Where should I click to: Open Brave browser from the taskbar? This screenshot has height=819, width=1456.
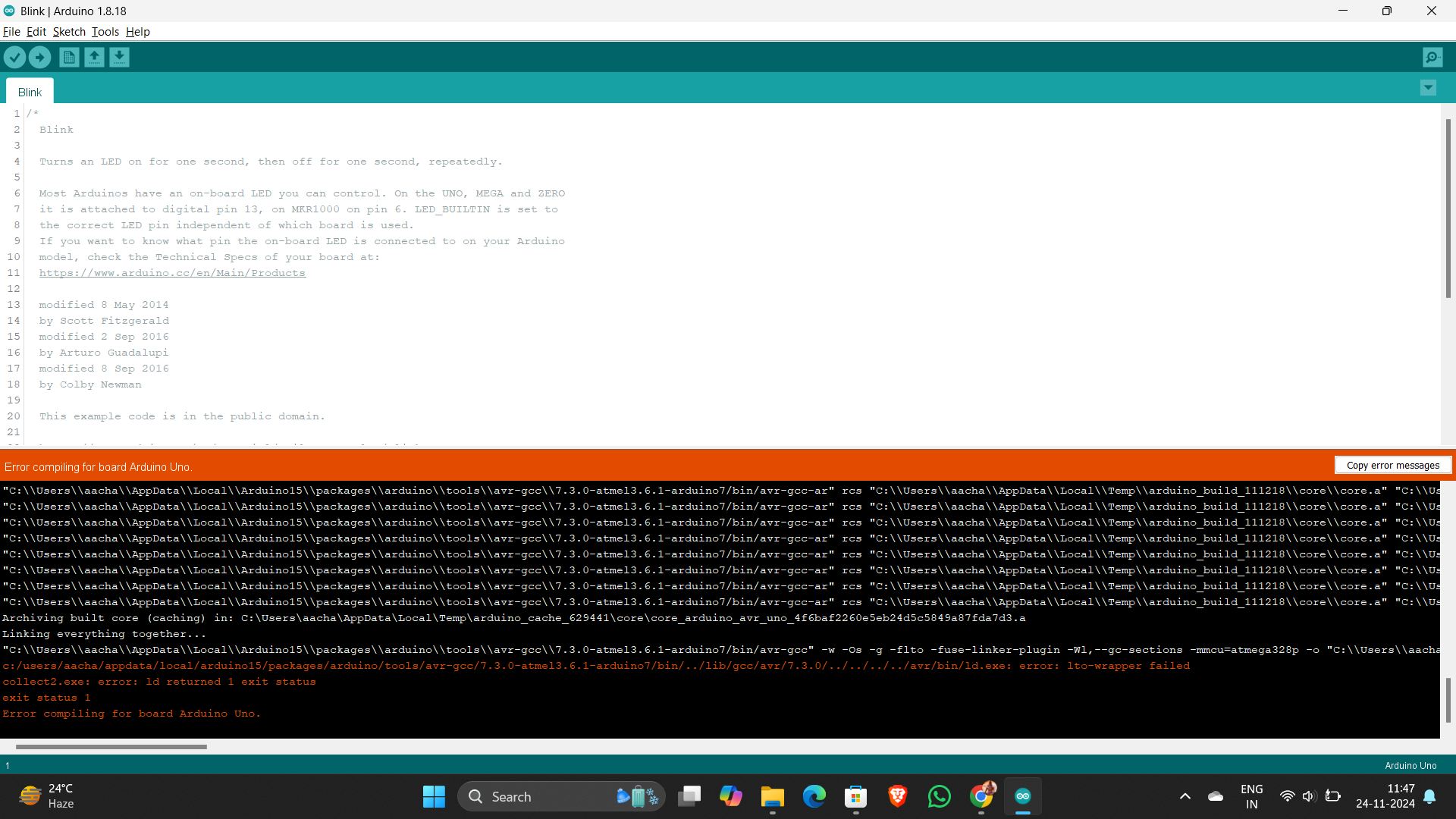coord(898,797)
